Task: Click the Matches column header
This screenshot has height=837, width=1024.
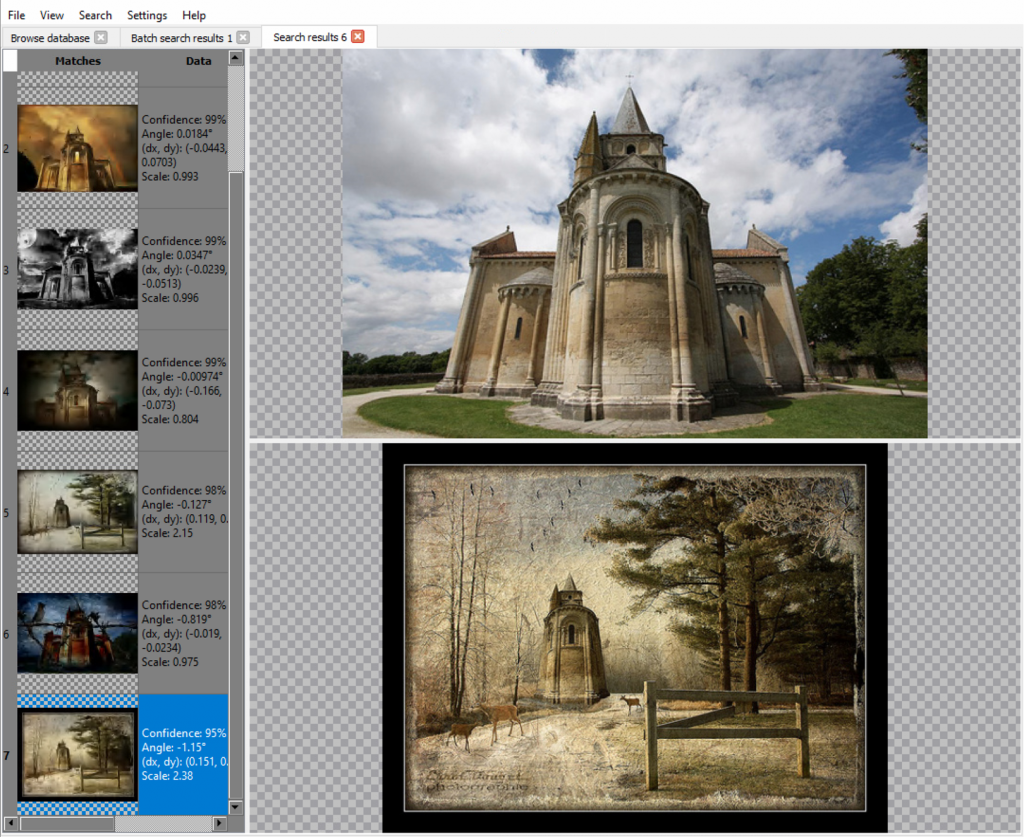Action: coord(78,61)
